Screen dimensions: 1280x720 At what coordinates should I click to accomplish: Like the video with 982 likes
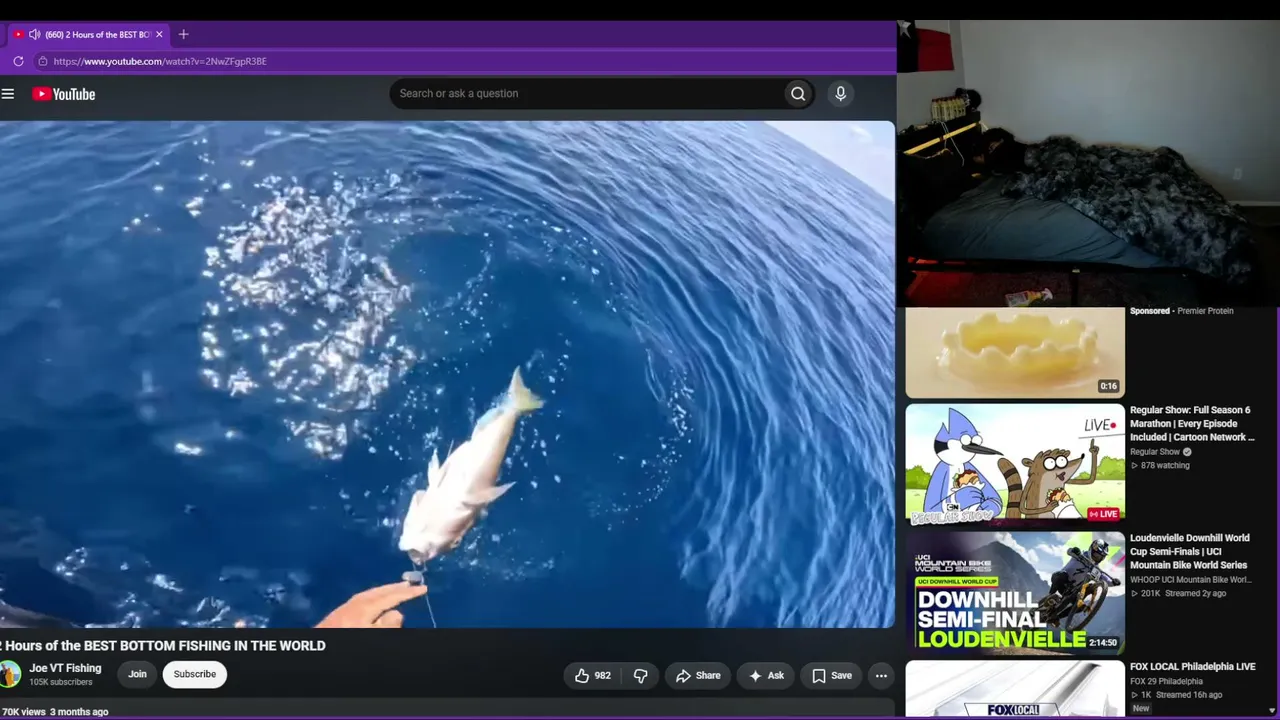pos(592,676)
